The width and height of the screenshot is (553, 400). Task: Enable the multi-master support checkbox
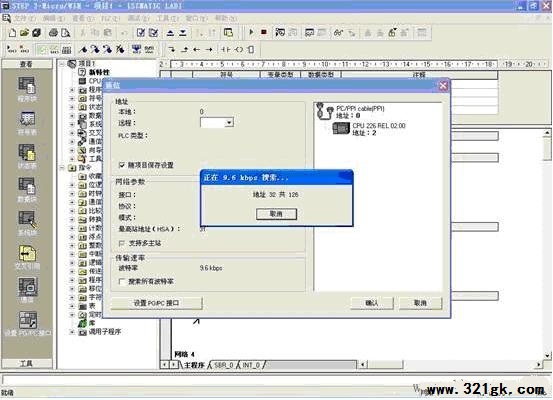tap(122, 243)
